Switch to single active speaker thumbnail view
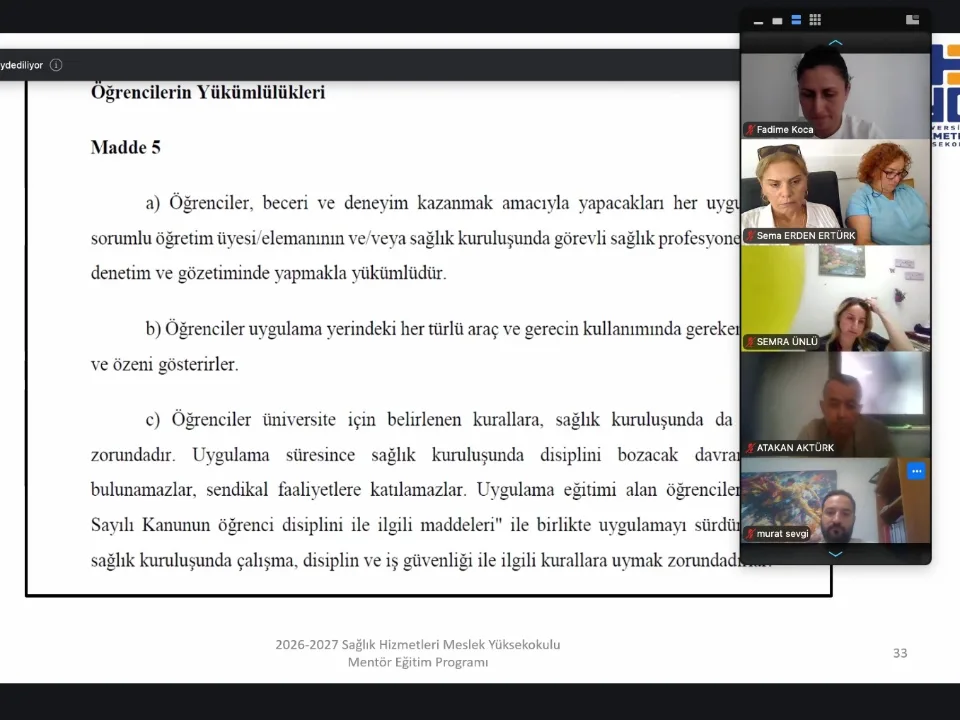 (777, 21)
